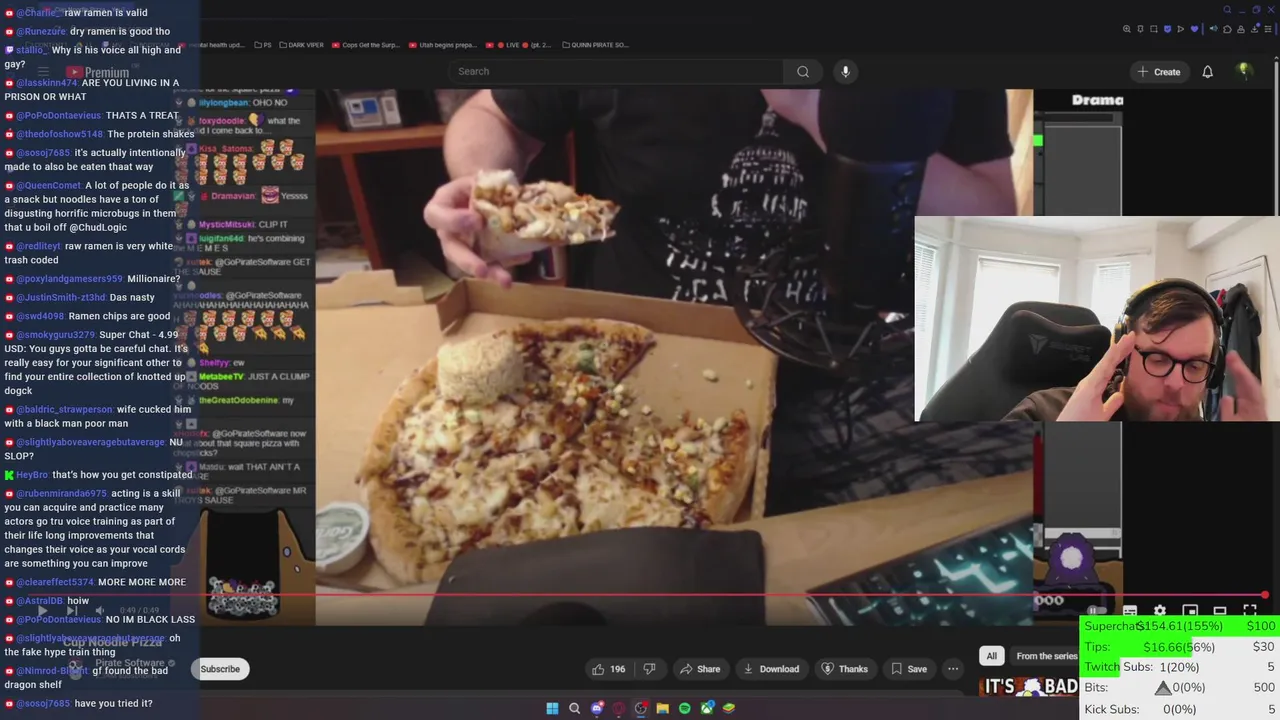Click the browser pinboard pin icon
The height and width of the screenshot is (720, 1280).
pos(1140,29)
